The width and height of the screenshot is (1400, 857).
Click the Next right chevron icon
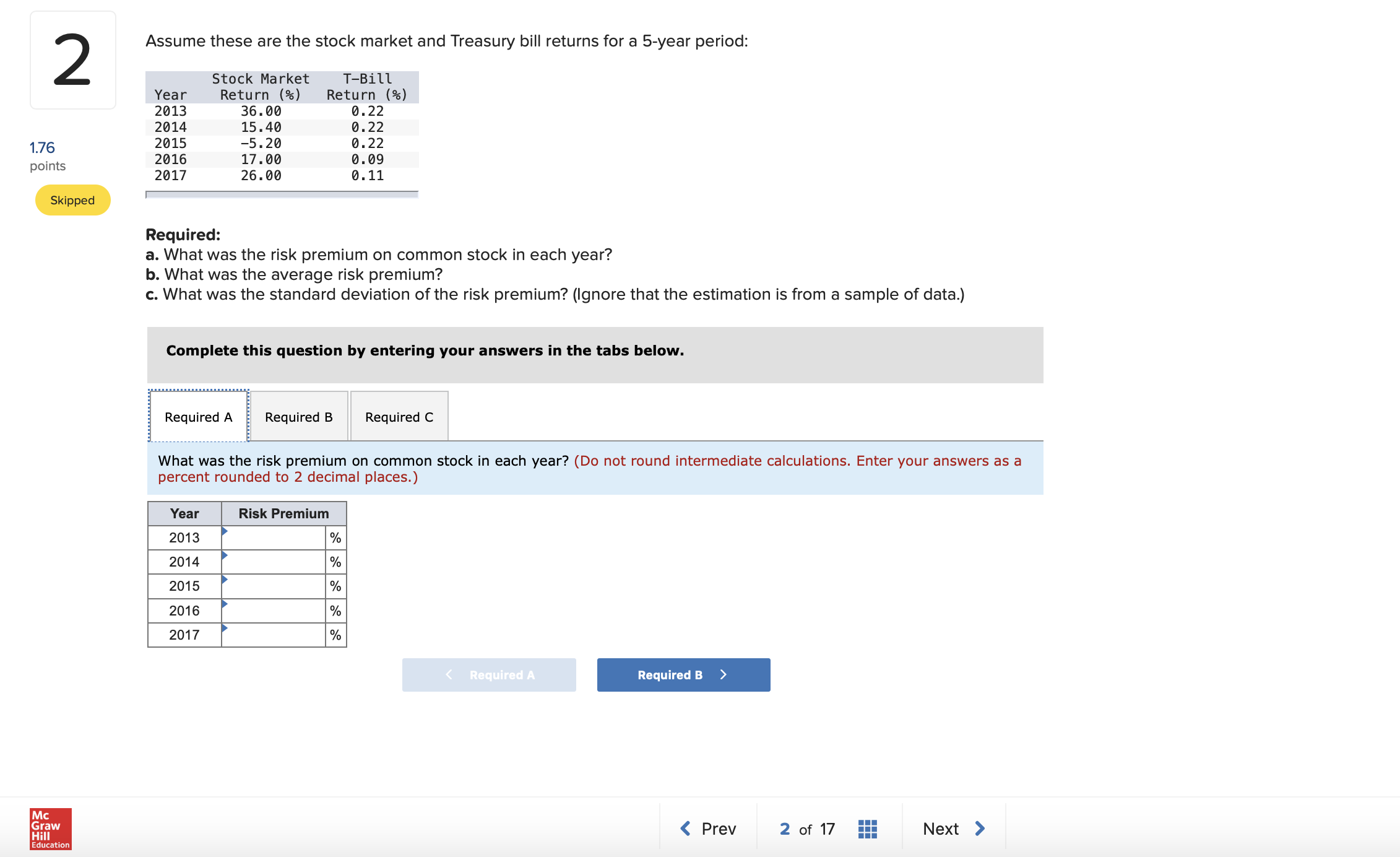coord(980,829)
